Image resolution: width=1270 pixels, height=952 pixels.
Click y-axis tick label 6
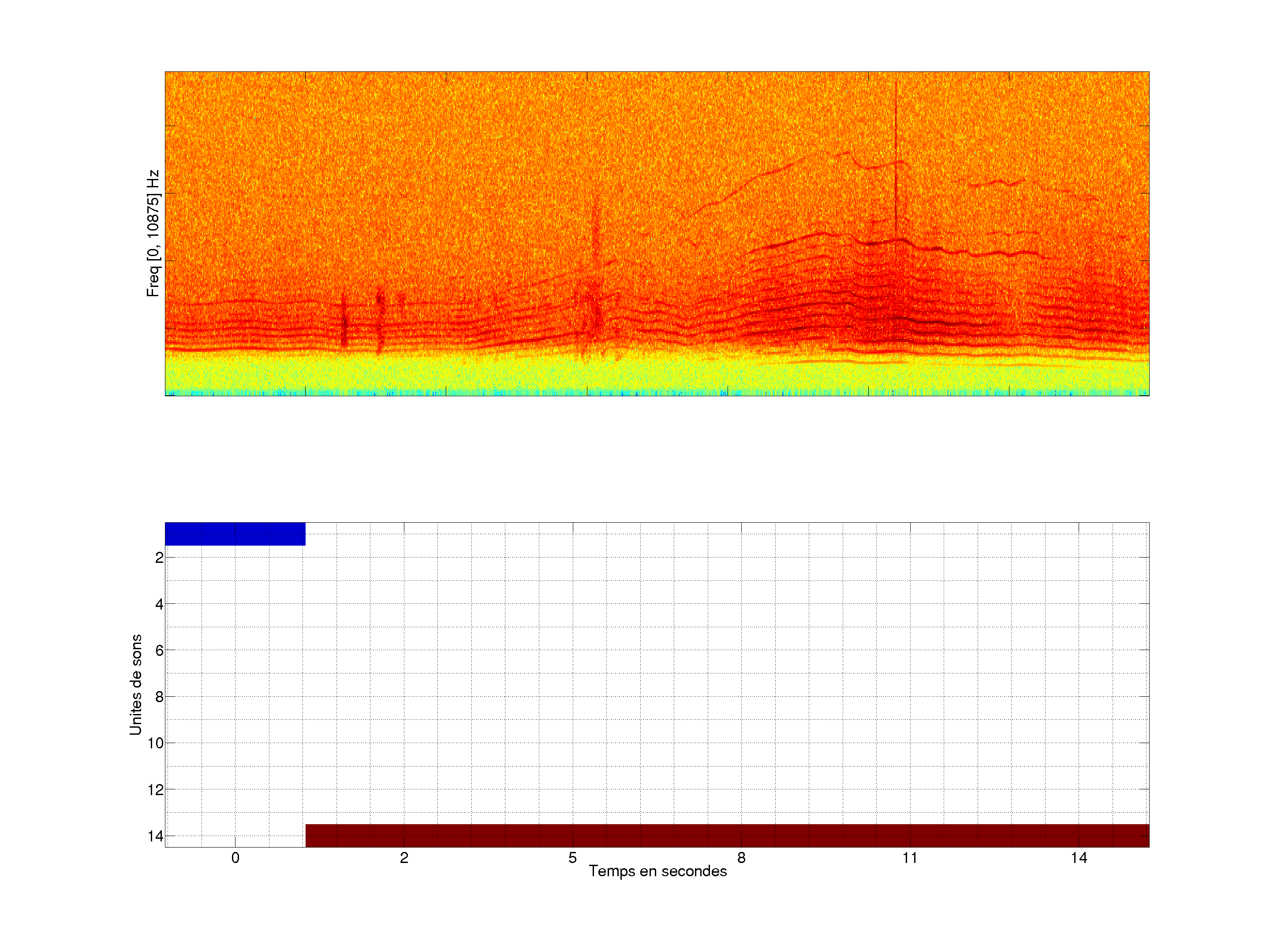[159, 650]
